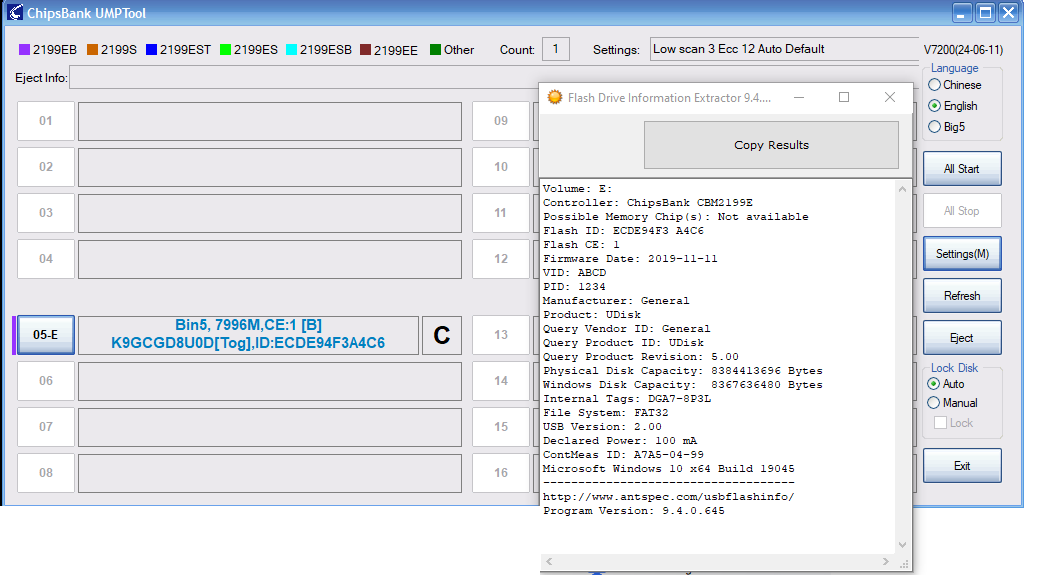Toggle the Lock checkbox
1049x577 pixels.
click(940, 423)
